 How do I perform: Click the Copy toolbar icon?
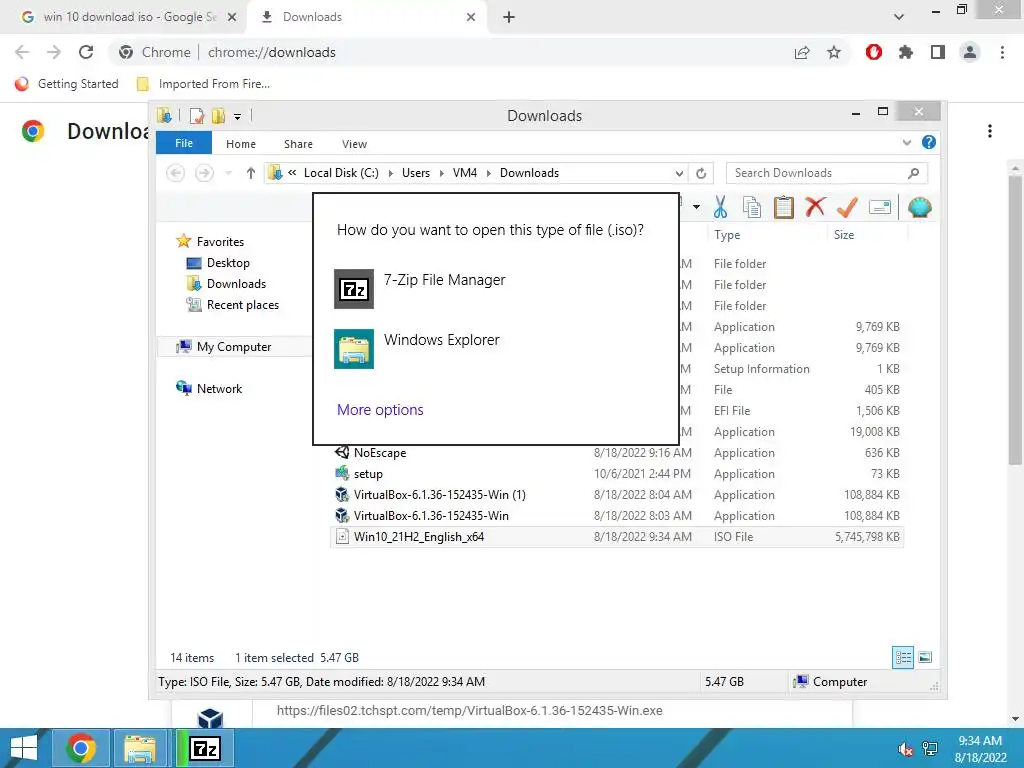click(752, 207)
